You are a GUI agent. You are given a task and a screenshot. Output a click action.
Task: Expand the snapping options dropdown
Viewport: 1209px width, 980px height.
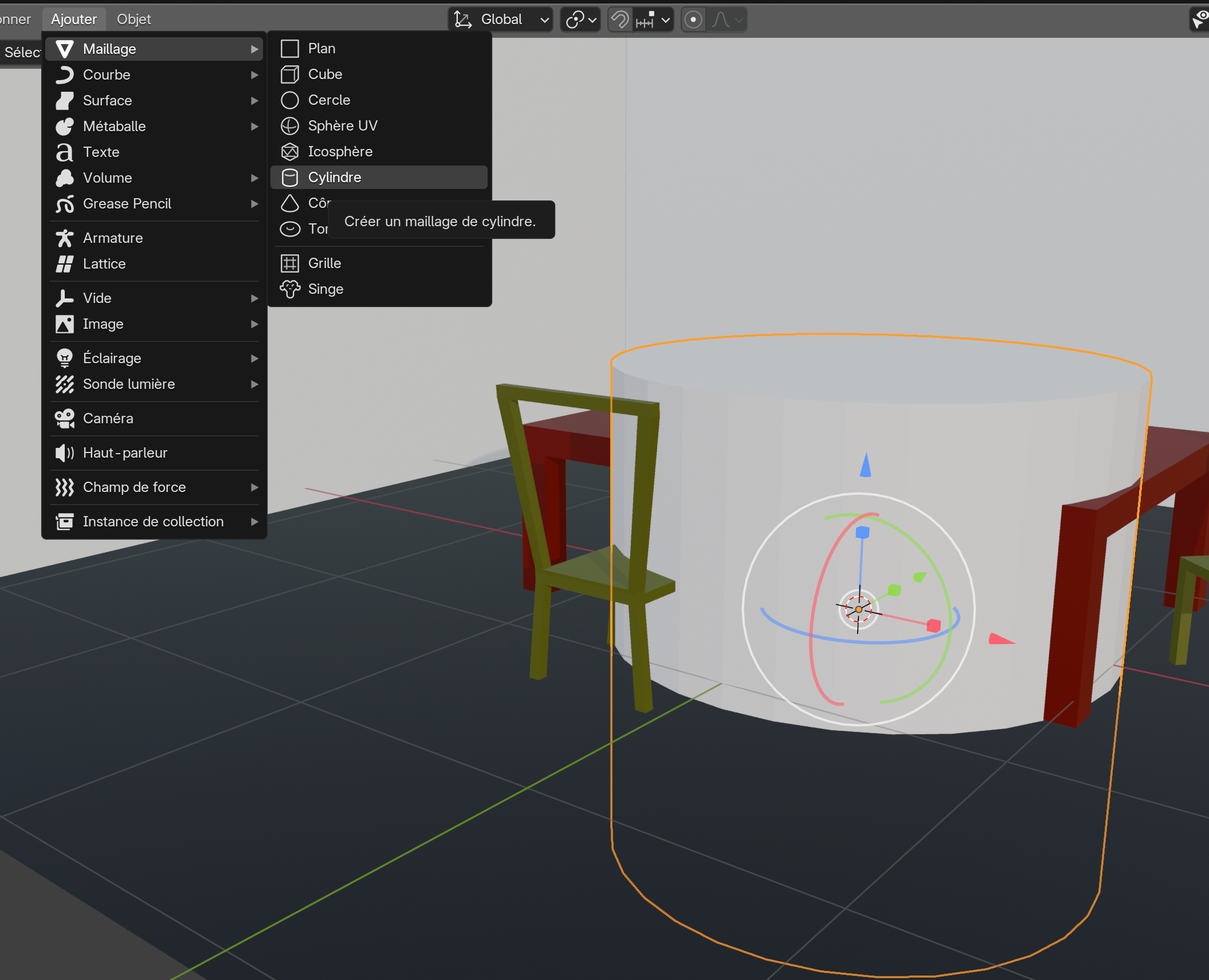665,20
